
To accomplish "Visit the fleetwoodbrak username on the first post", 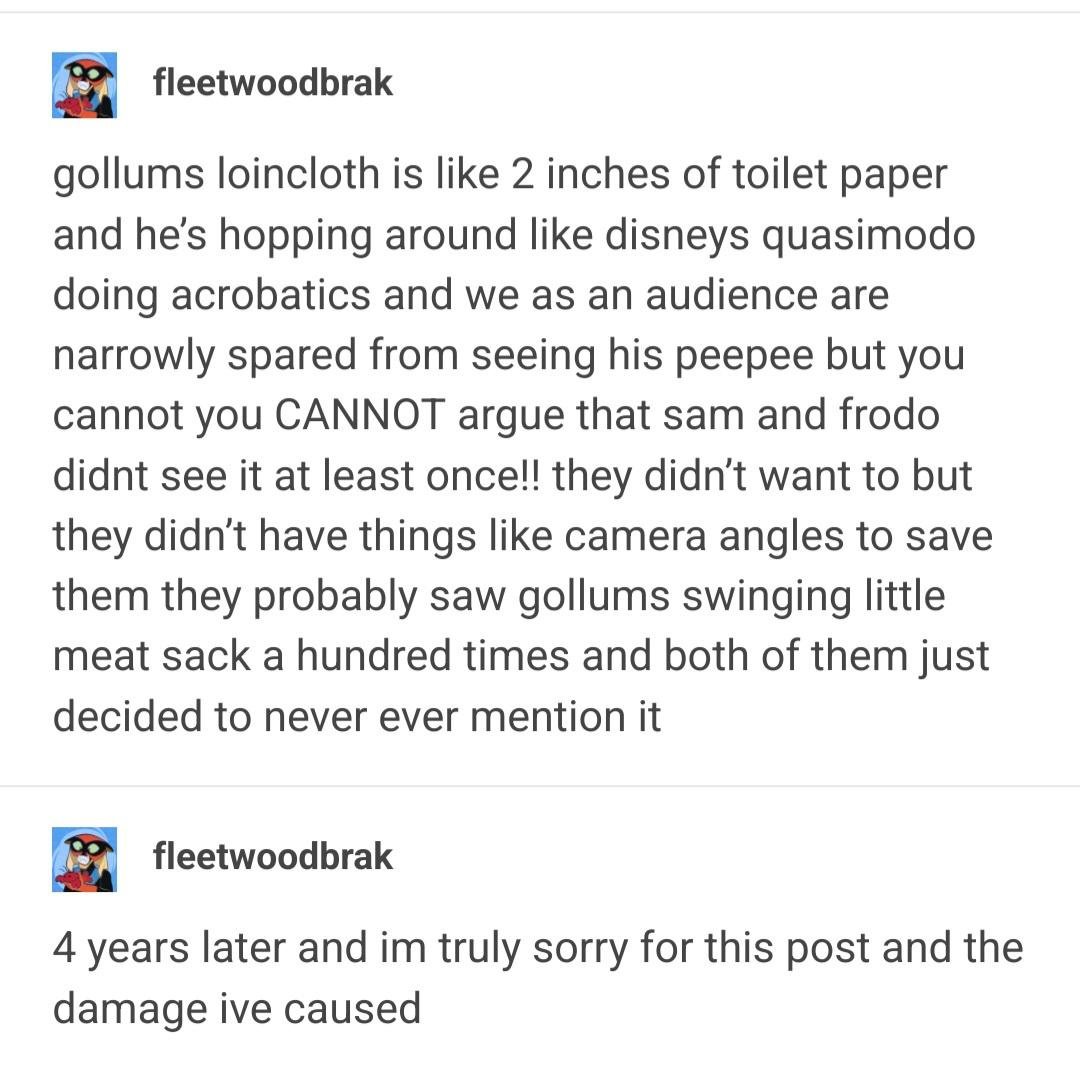I will click(x=272, y=82).
